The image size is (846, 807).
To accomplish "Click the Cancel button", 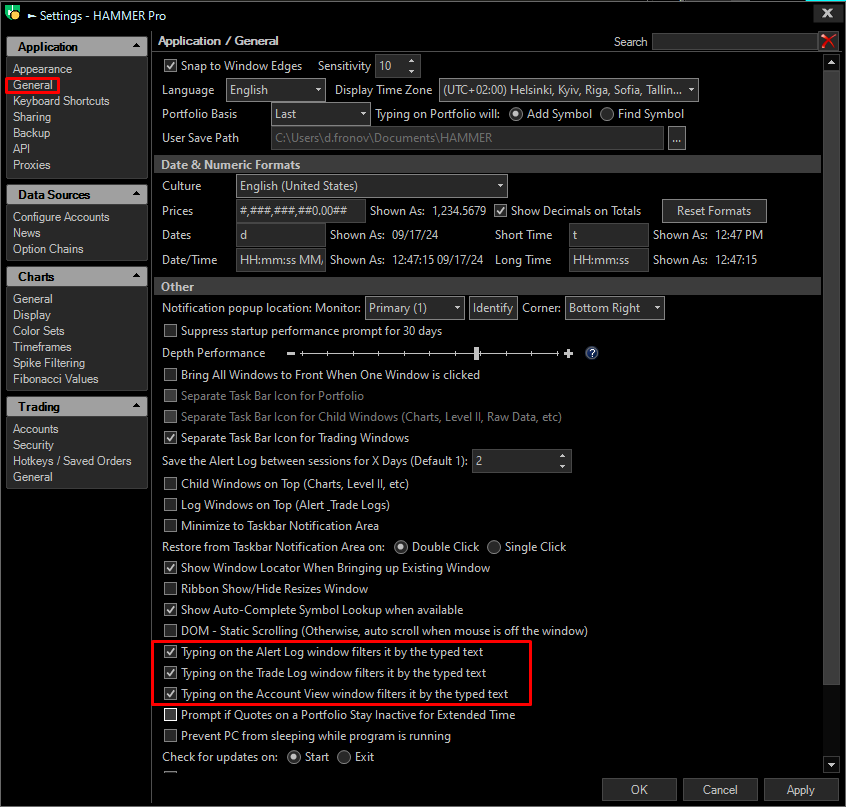I will 720,790.
